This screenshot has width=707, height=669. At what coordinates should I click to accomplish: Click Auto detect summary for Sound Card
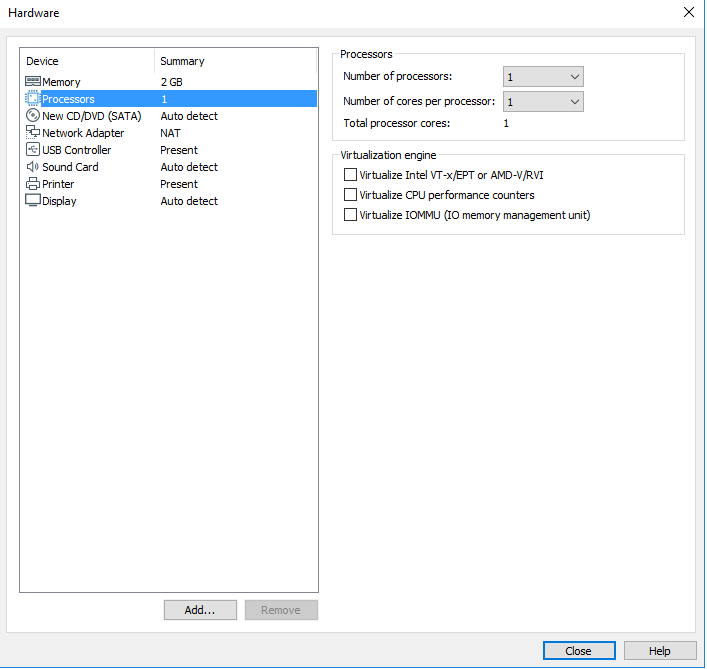coord(189,167)
